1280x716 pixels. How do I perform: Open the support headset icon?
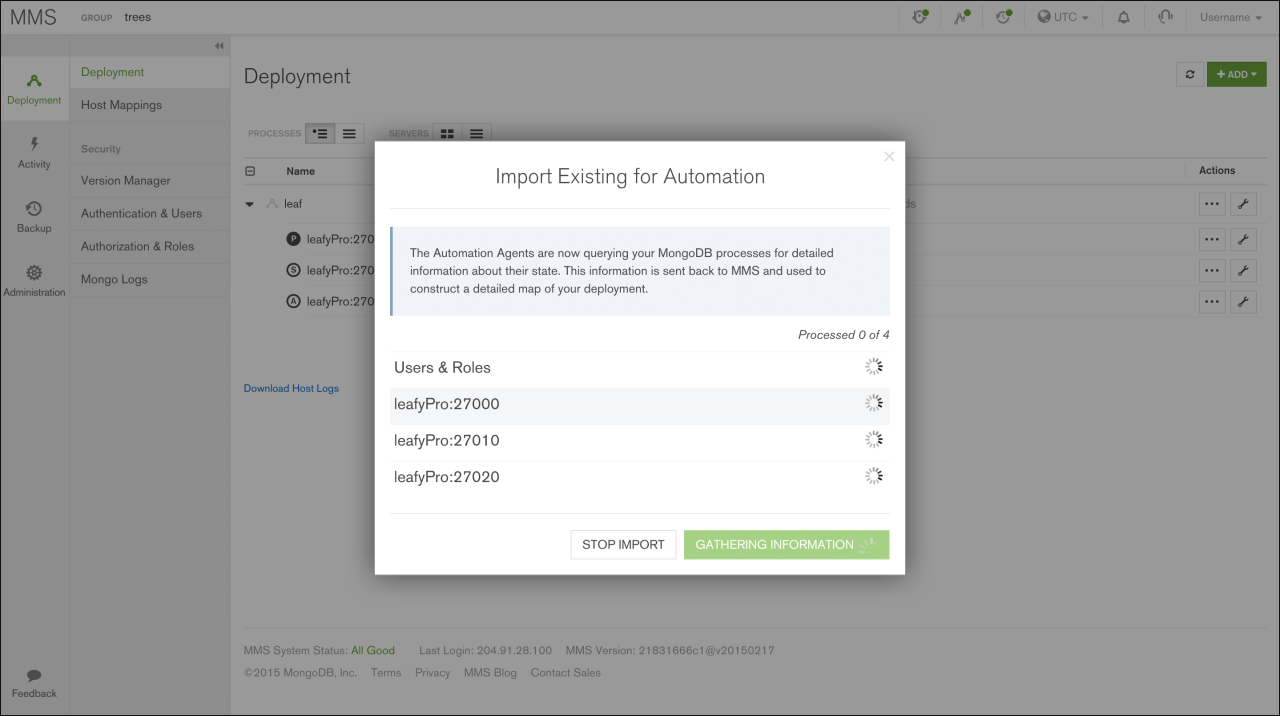pyautogui.click(x=1165, y=17)
